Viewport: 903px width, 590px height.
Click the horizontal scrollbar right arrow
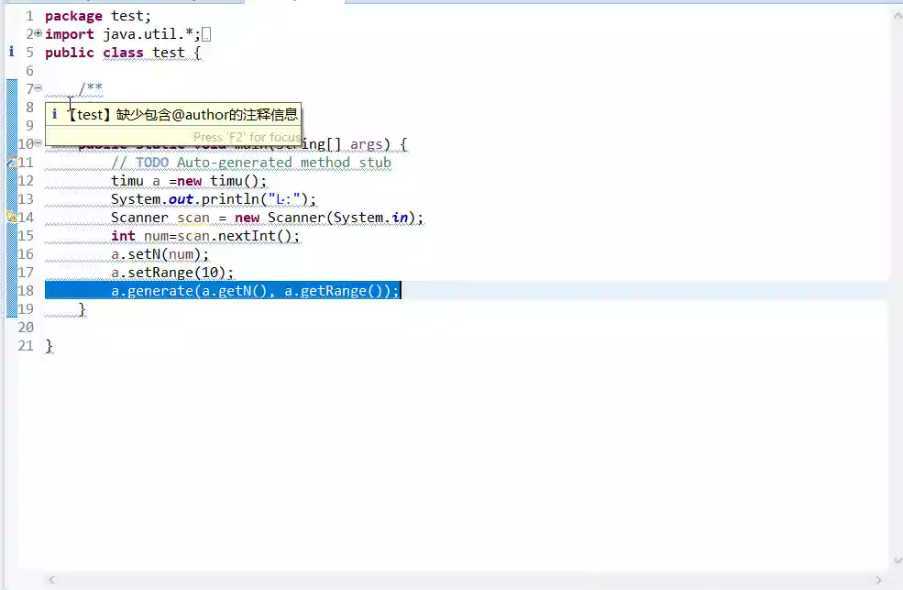[x=878, y=580]
